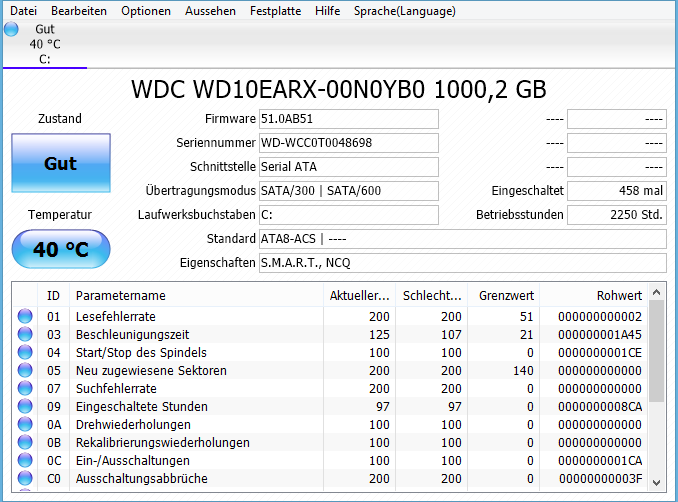Viewport: 678px width, 502px height.
Task: Open the Sprache(Language) menu
Action: click(x=405, y=11)
